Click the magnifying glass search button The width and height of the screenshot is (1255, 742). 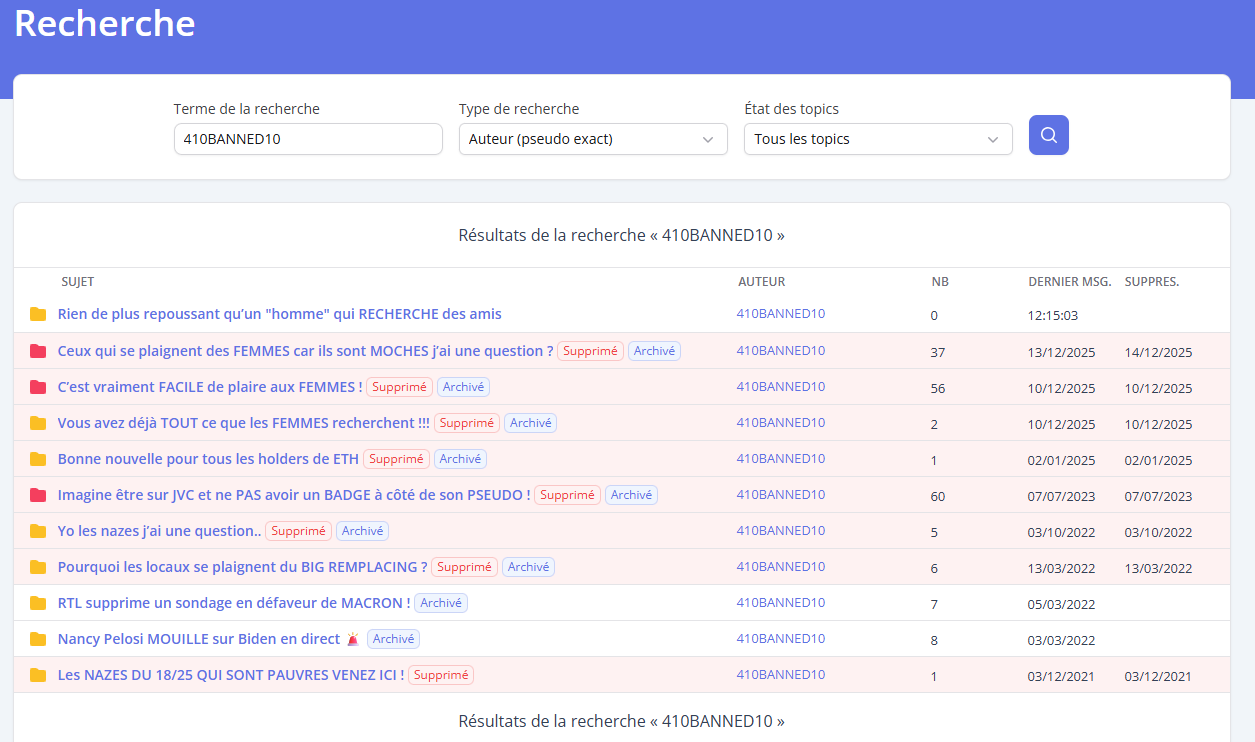(1048, 135)
